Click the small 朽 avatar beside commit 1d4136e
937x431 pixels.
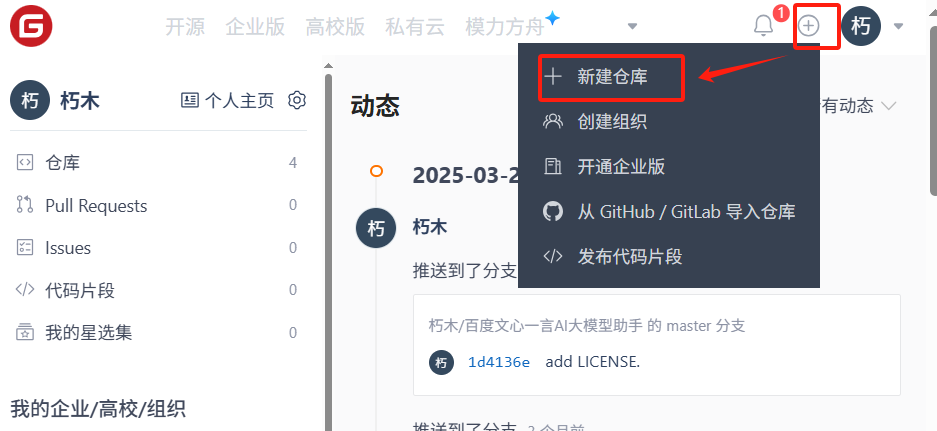pyautogui.click(x=441, y=362)
